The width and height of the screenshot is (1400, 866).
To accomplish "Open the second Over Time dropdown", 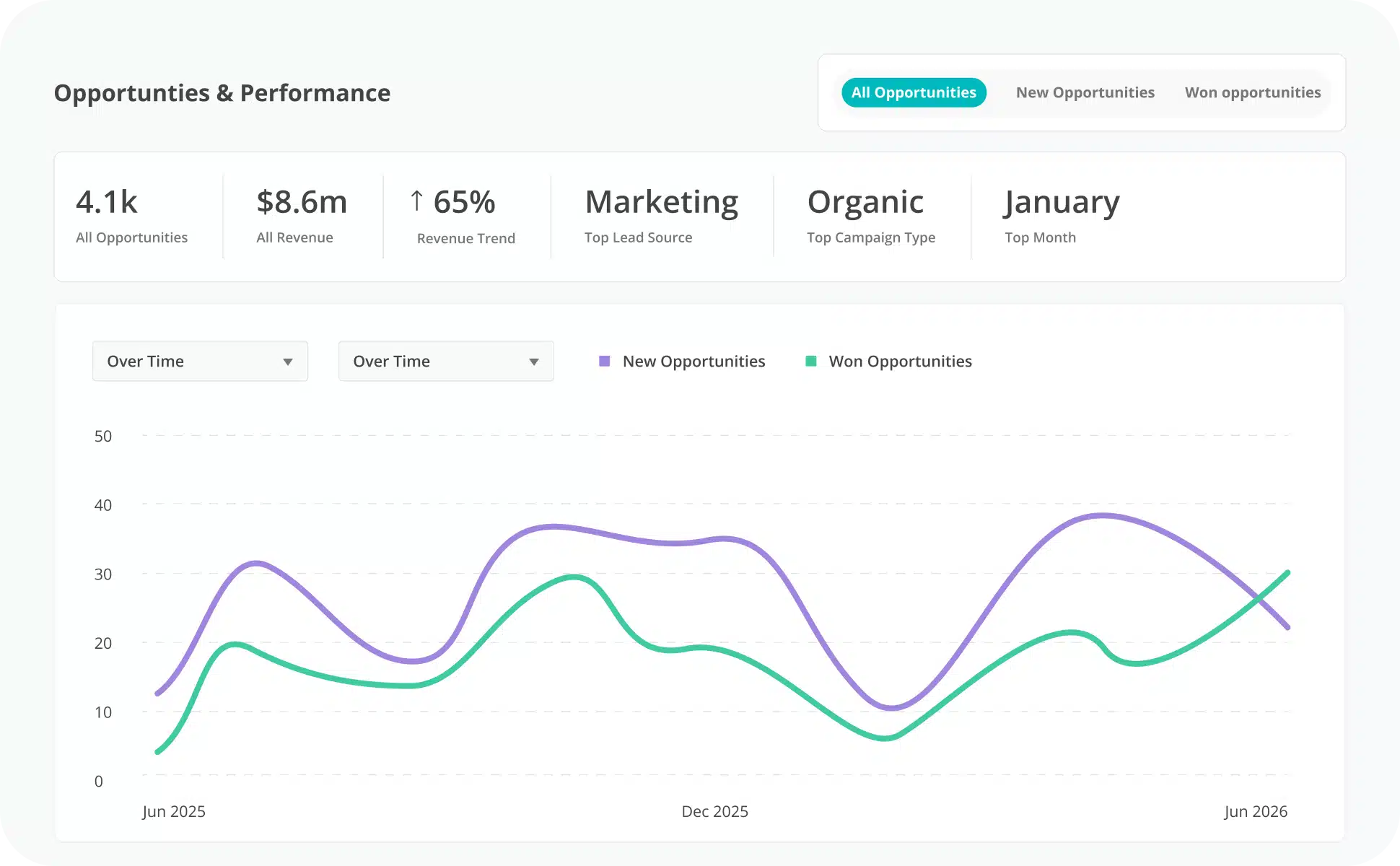I will coord(445,361).
